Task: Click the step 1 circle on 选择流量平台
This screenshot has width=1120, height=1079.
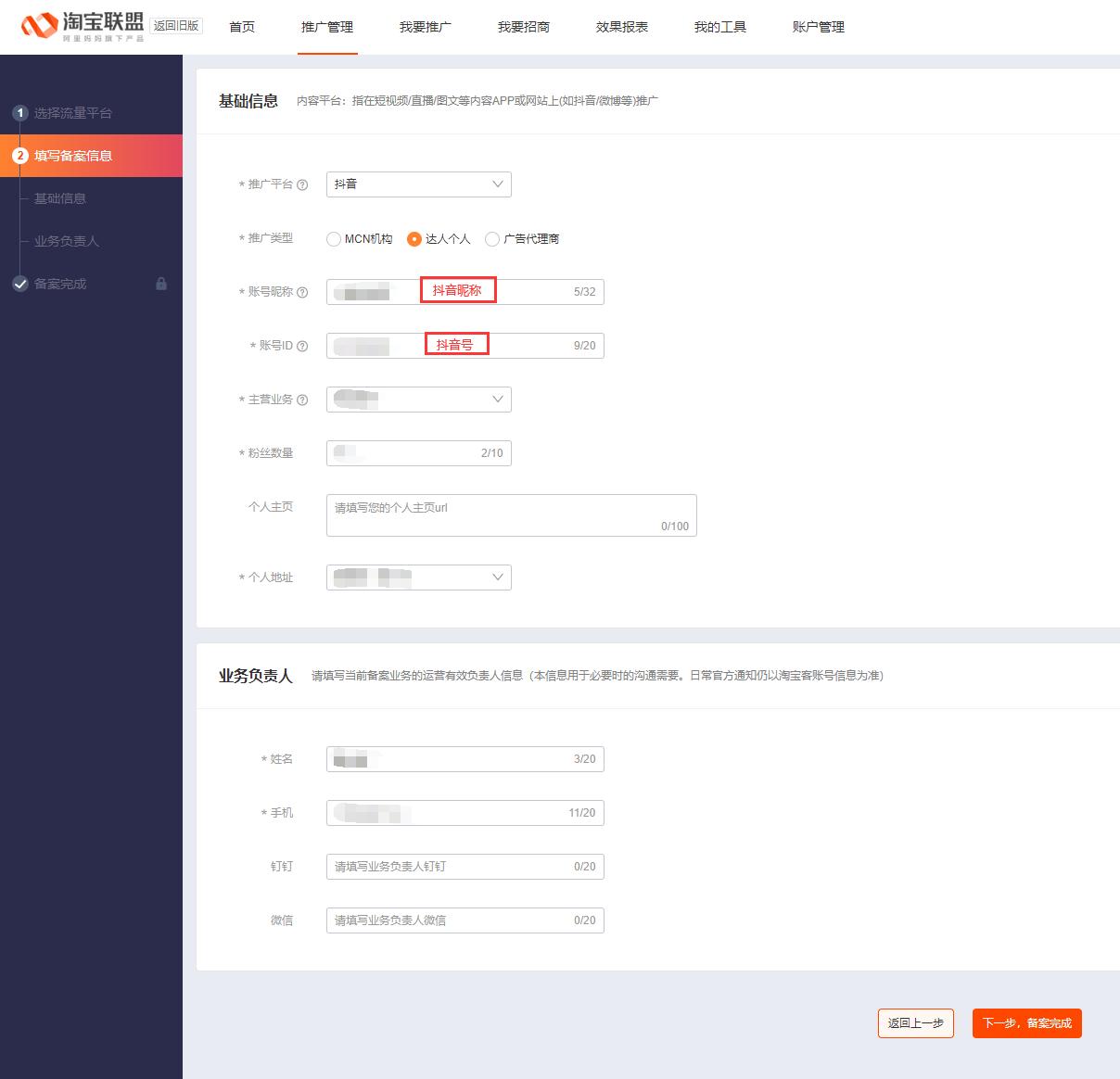Action: tap(20, 112)
